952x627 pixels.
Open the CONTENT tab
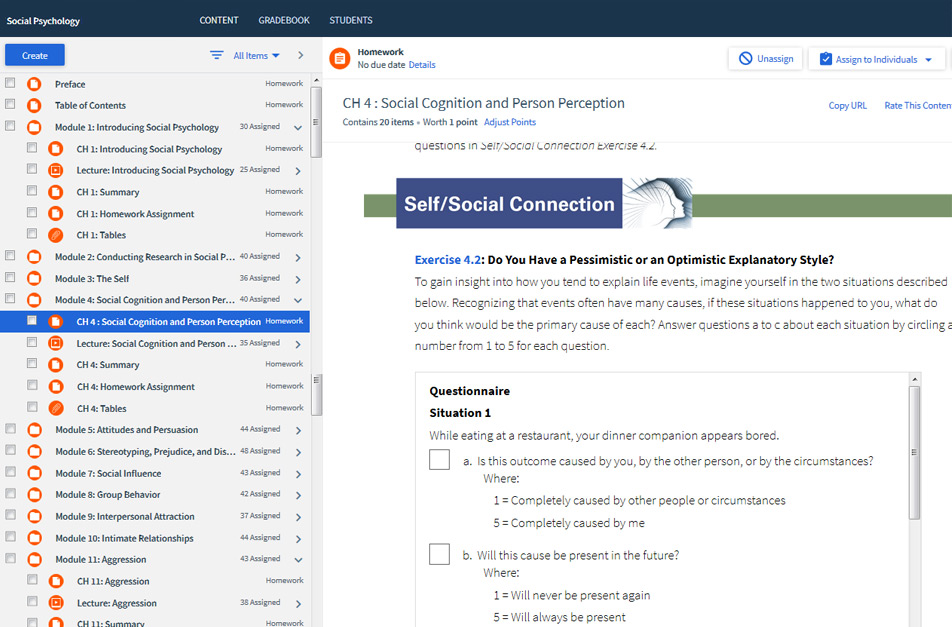tap(219, 20)
